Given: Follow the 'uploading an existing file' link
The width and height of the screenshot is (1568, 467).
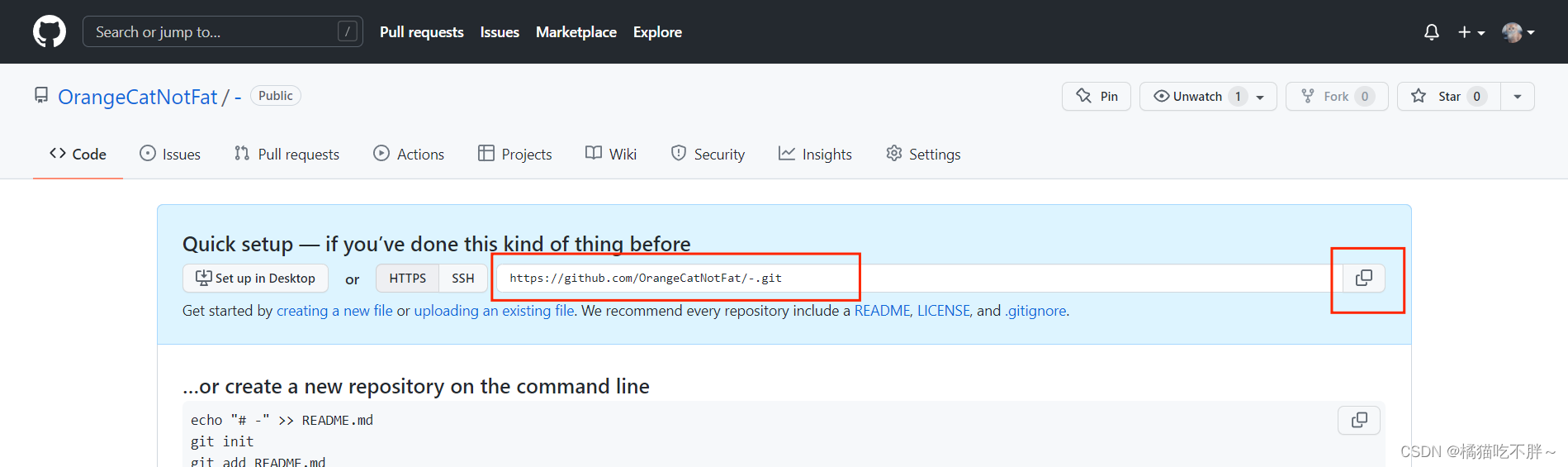Looking at the screenshot, I should pos(494,311).
